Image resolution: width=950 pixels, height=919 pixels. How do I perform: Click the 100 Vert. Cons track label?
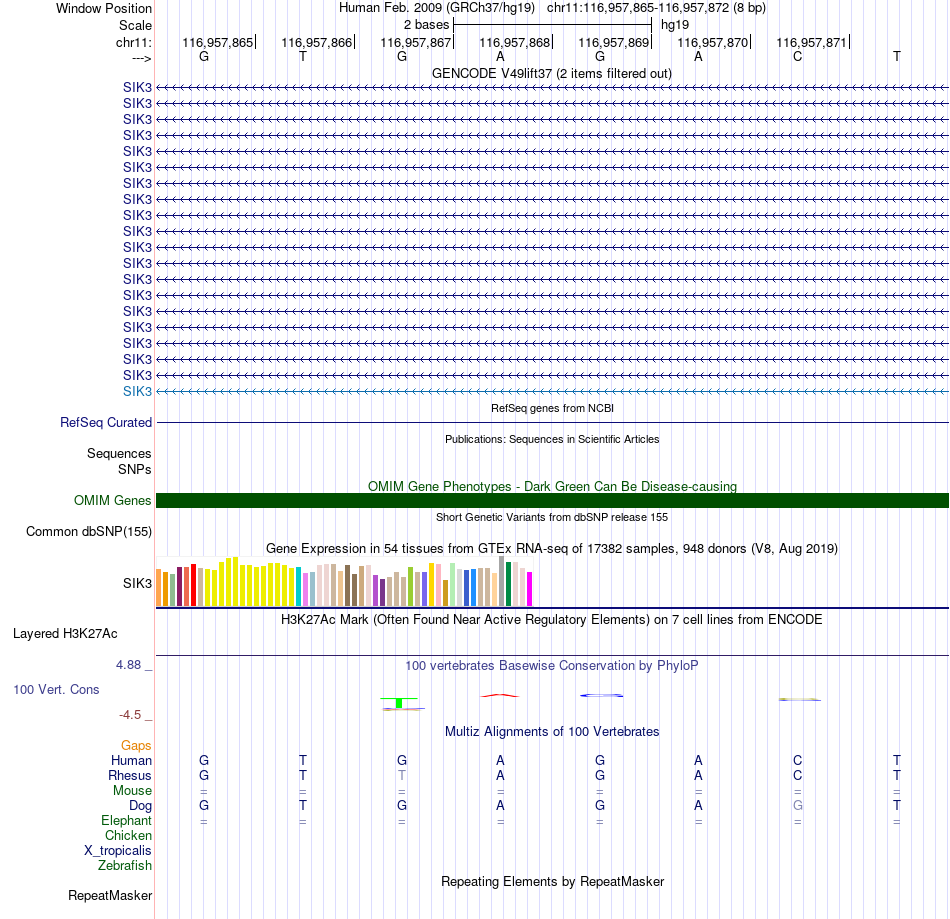point(56,689)
